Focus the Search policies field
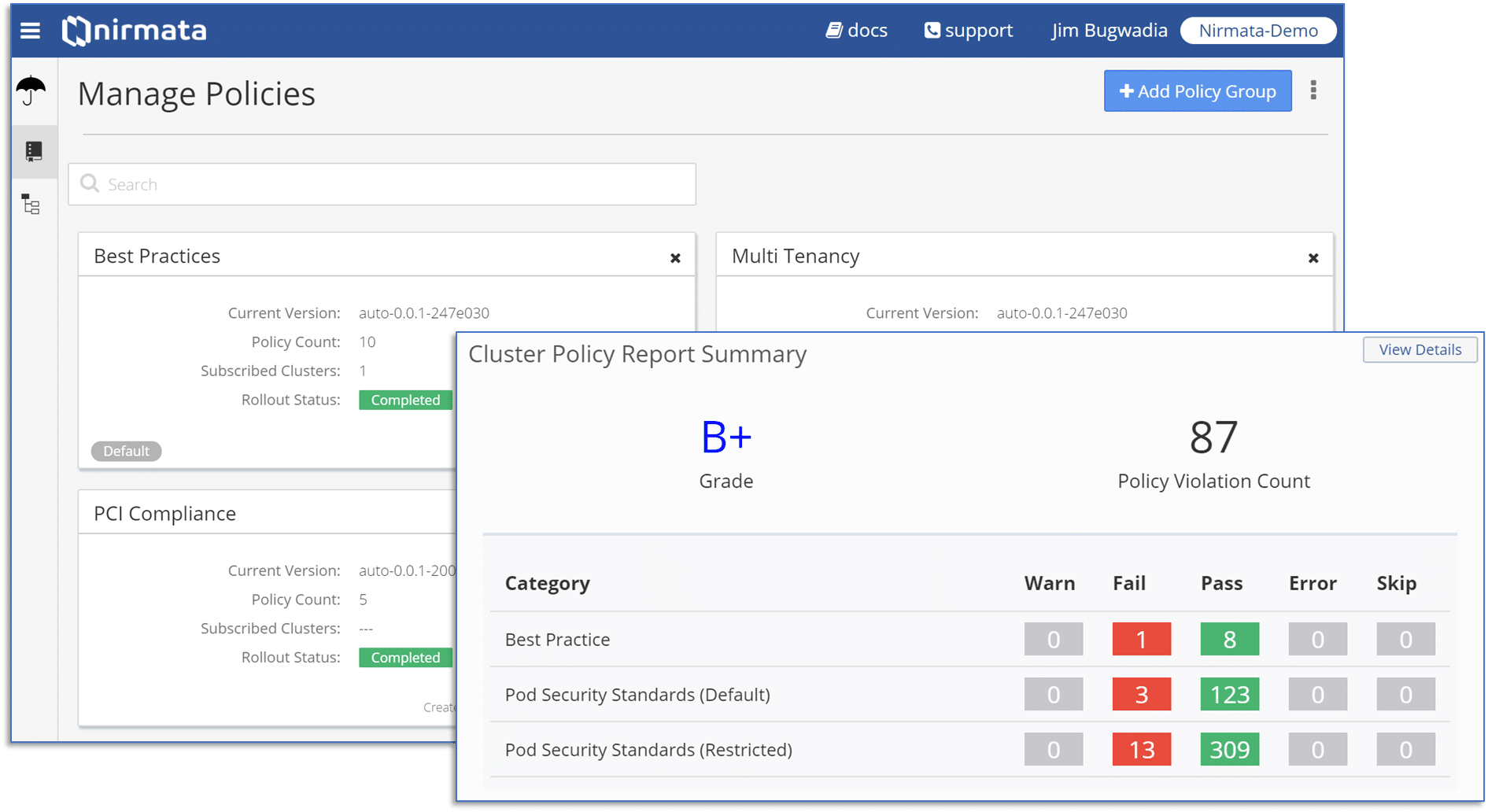The image size is (1488, 812). coord(382,184)
